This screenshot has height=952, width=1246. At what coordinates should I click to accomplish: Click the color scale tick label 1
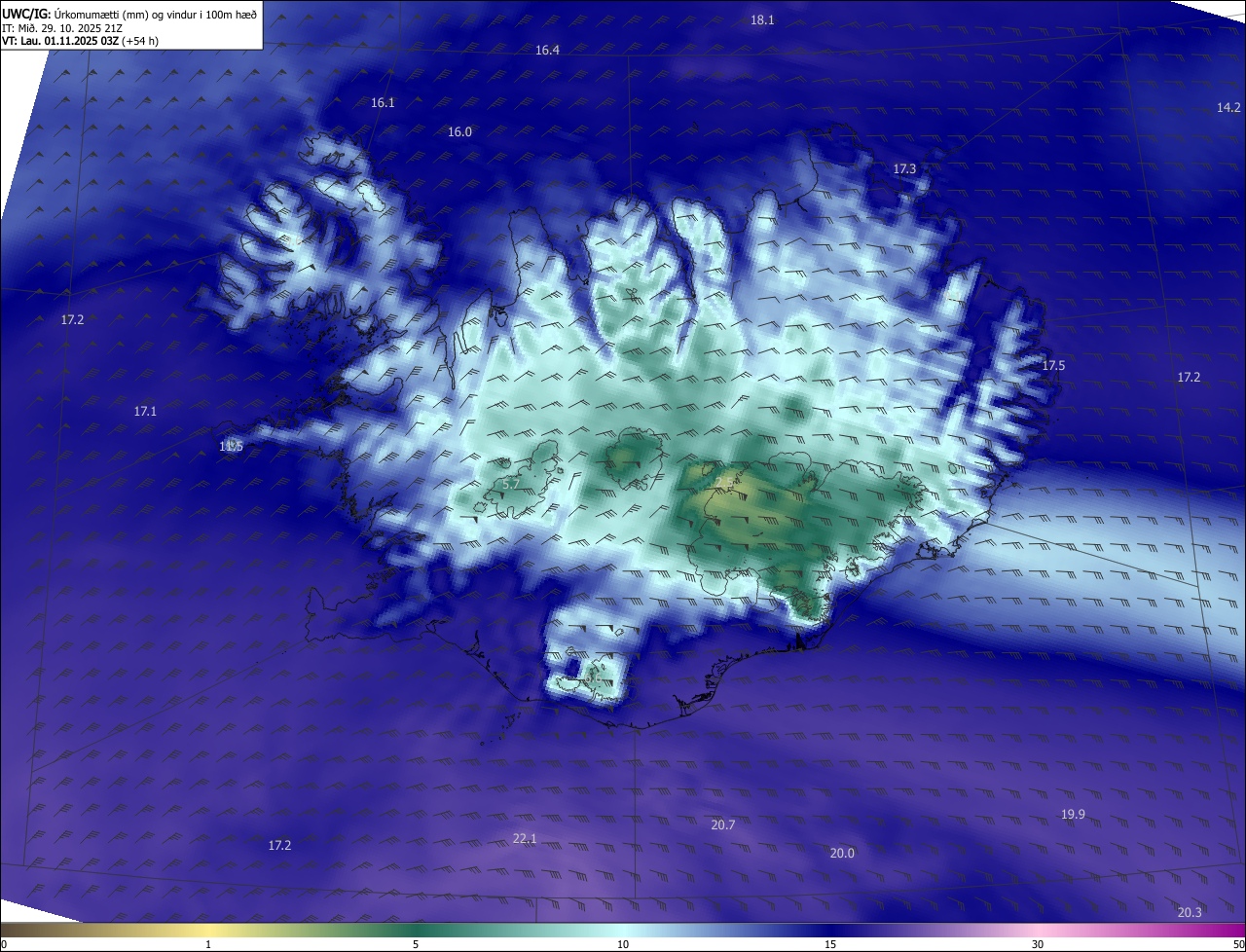tap(208, 945)
